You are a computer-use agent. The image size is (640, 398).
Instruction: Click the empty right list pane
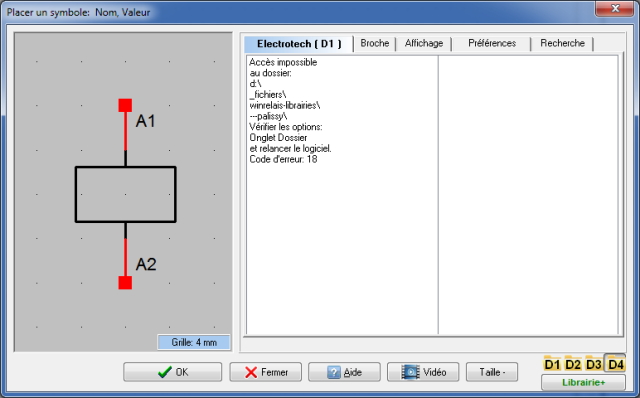(528, 195)
